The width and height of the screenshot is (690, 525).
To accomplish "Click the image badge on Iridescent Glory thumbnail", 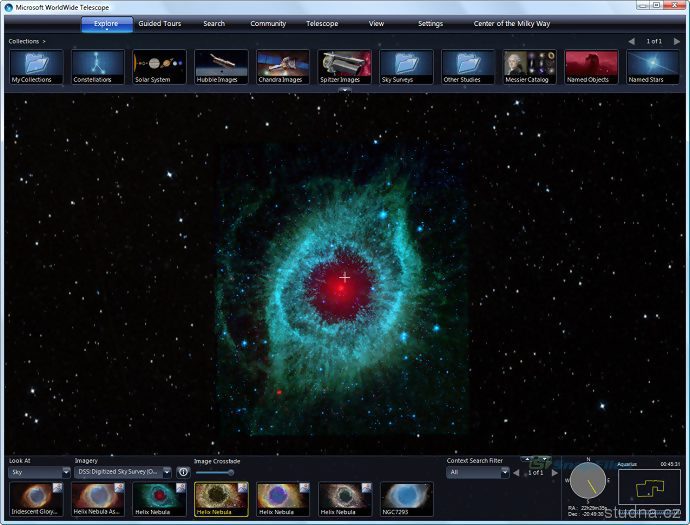I will (x=58, y=487).
